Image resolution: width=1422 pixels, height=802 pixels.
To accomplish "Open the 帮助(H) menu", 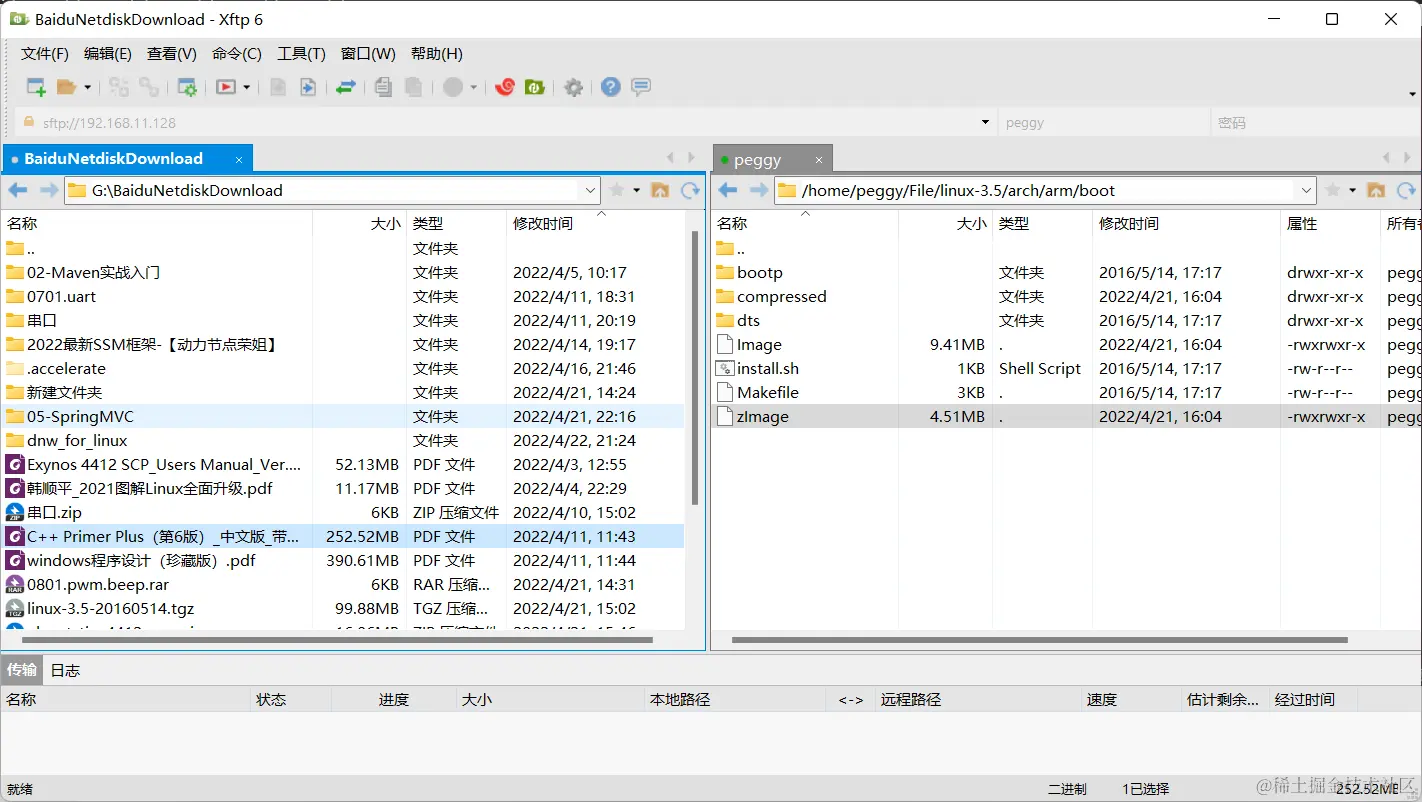I will (437, 54).
